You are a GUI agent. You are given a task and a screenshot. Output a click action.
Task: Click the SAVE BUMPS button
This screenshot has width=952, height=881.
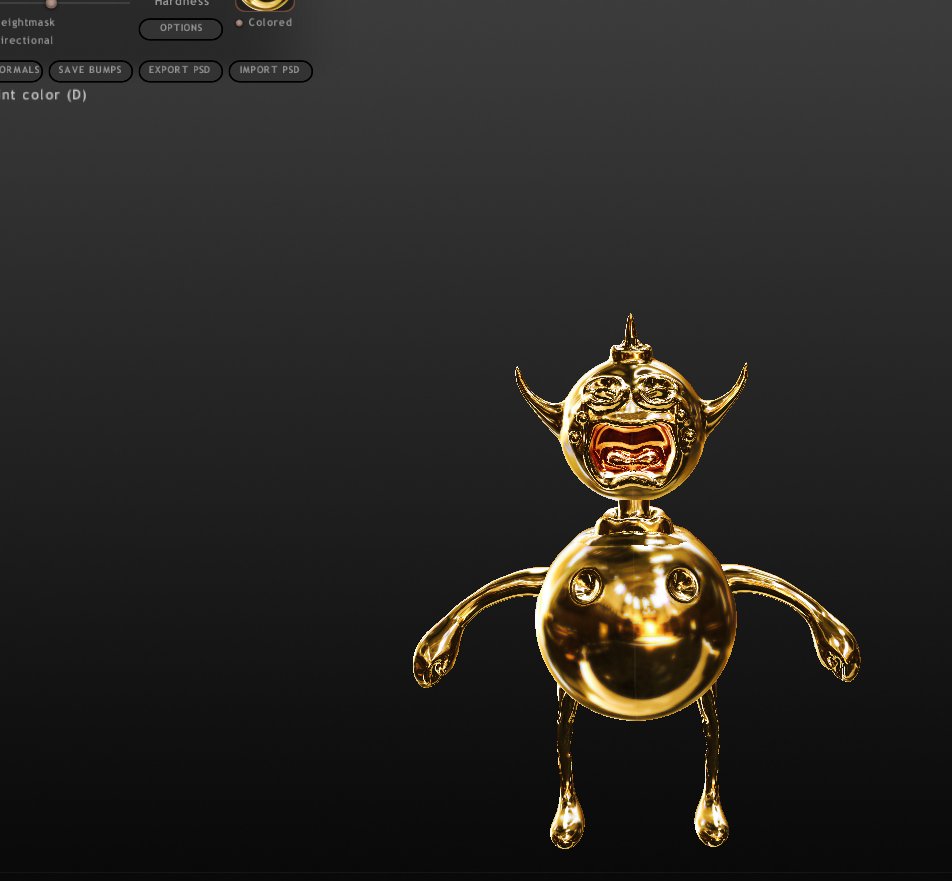tap(90, 70)
